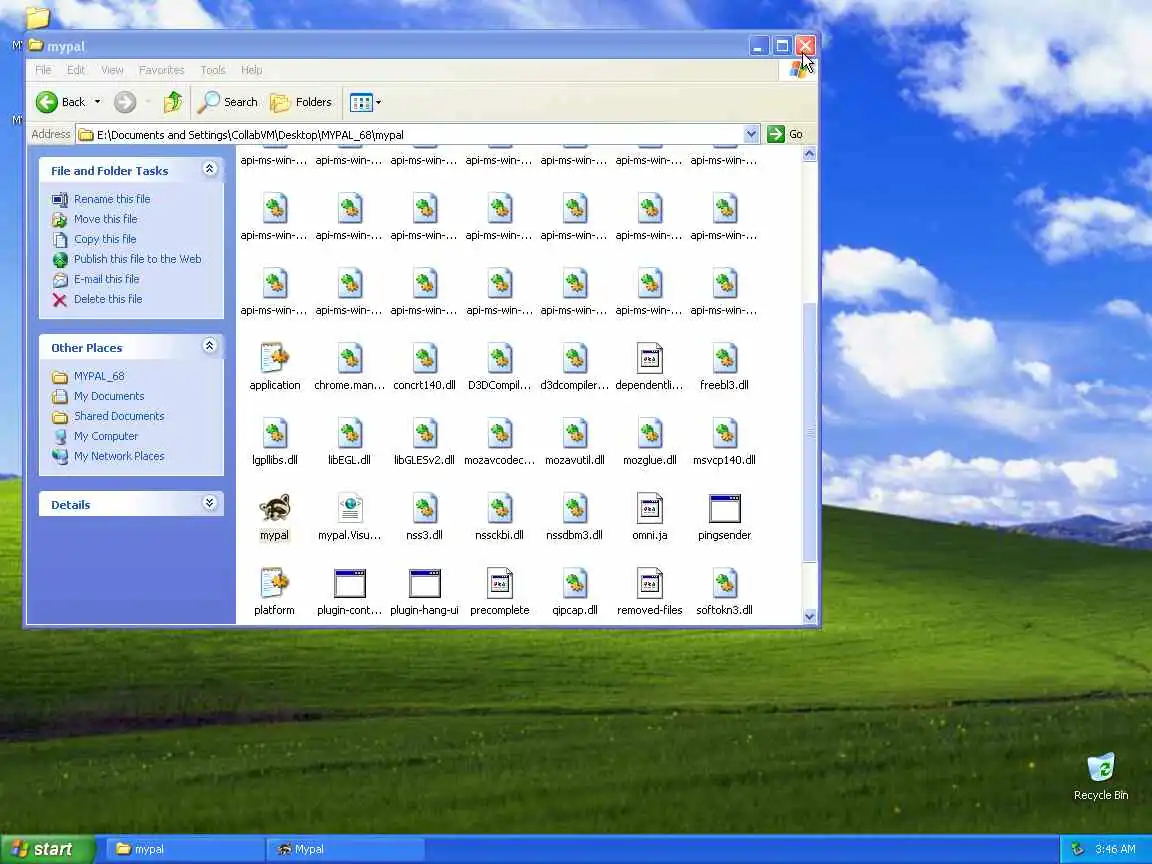Select the mozavcodec... dll file
The height and width of the screenshot is (864, 1152).
pyautogui.click(x=500, y=433)
